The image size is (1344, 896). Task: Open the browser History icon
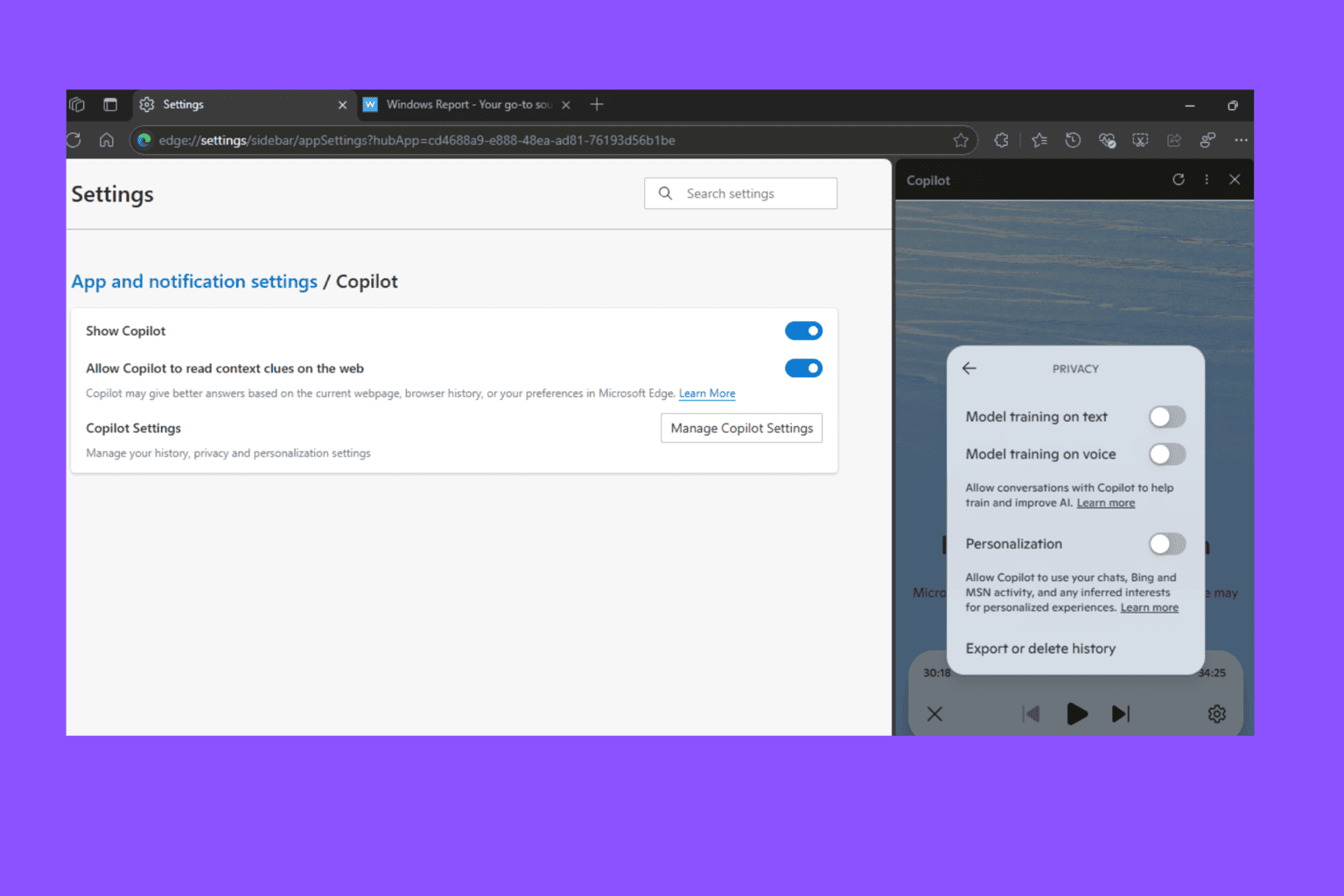point(1073,140)
